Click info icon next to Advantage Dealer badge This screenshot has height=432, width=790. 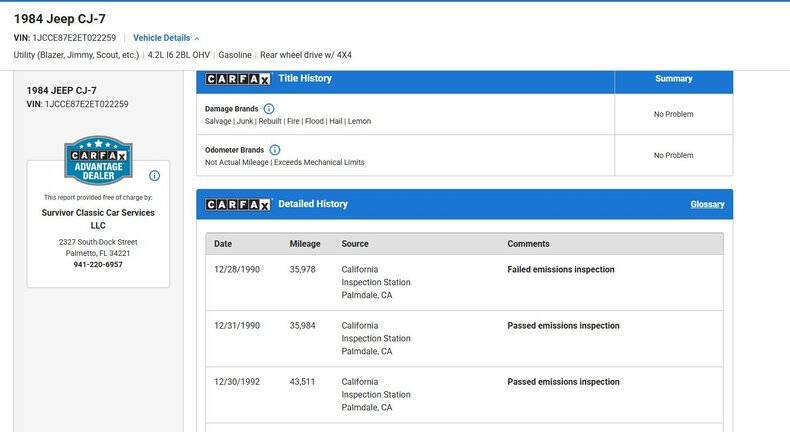pos(155,175)
